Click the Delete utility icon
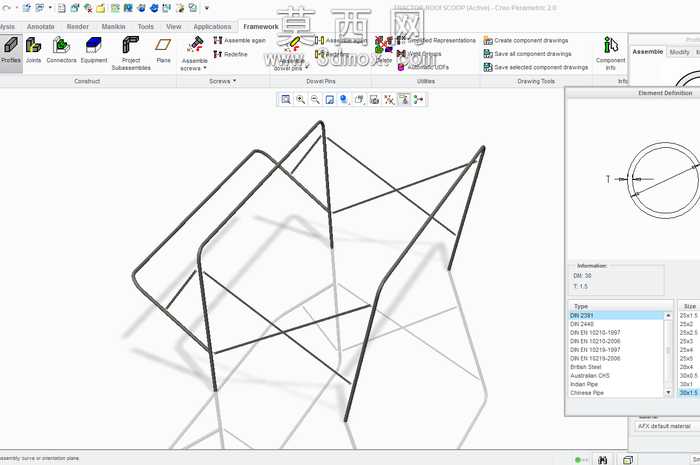The height and width of the screenshot is (465, 700). (383, 50)
